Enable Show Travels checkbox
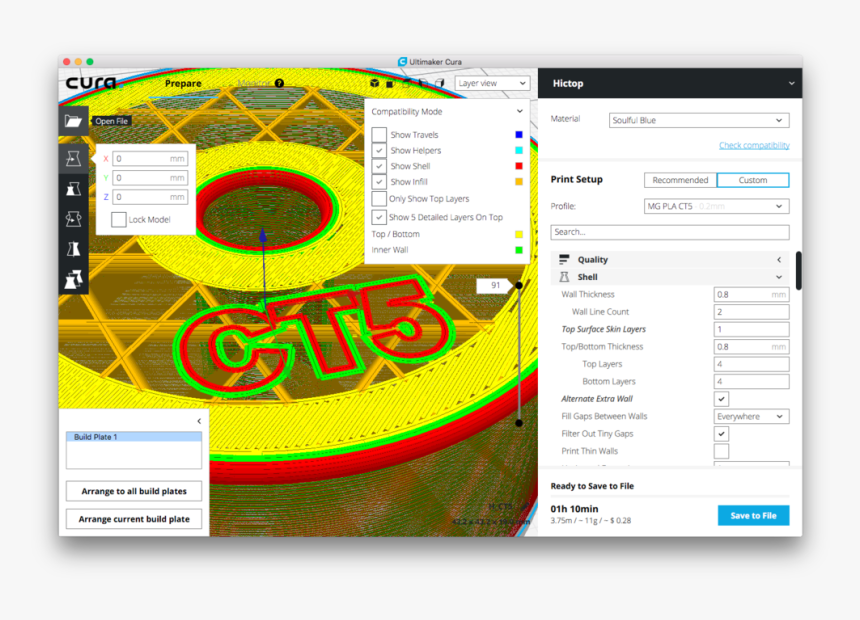860x620 pixels. (379, 134)
